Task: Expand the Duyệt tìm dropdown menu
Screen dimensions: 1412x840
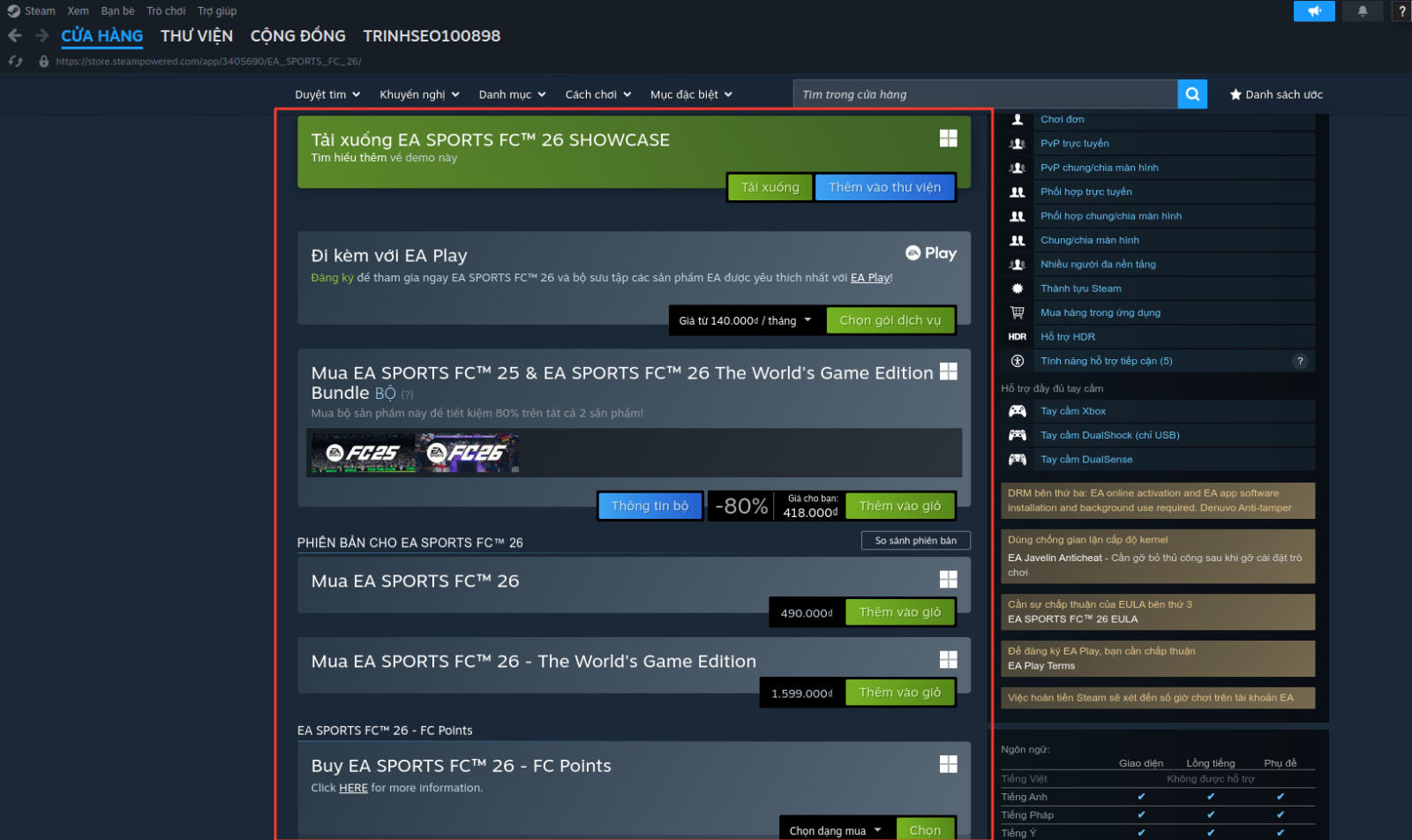Action: pyautogui.click(x=327, y=94)
